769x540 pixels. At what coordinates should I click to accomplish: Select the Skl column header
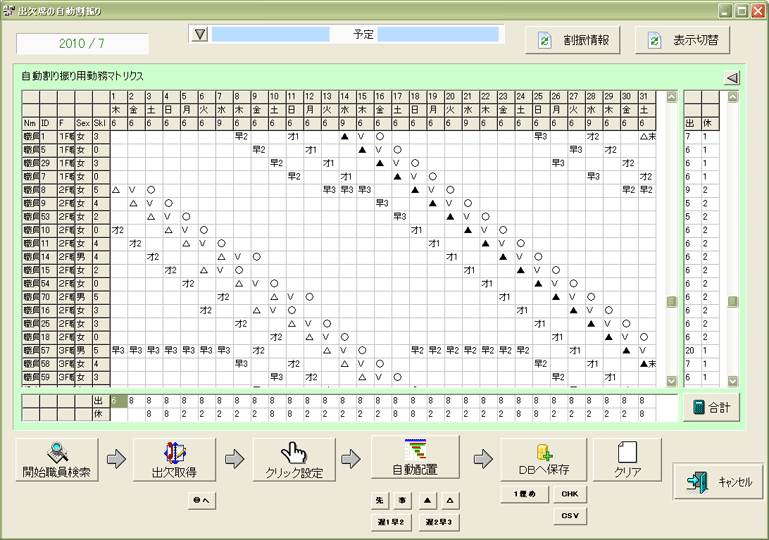coord(101,123)
